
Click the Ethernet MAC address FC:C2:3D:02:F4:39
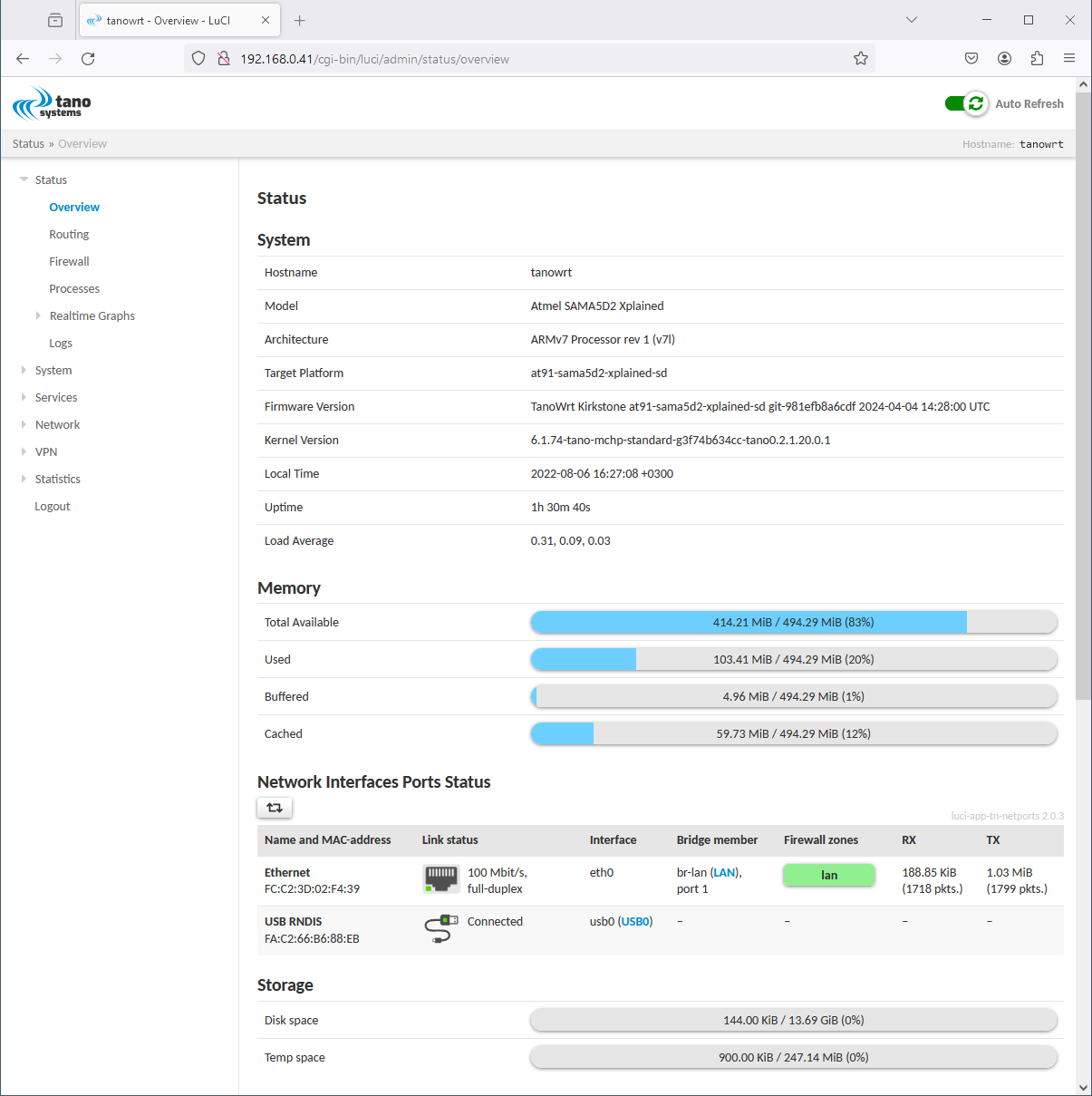[312, 888]
